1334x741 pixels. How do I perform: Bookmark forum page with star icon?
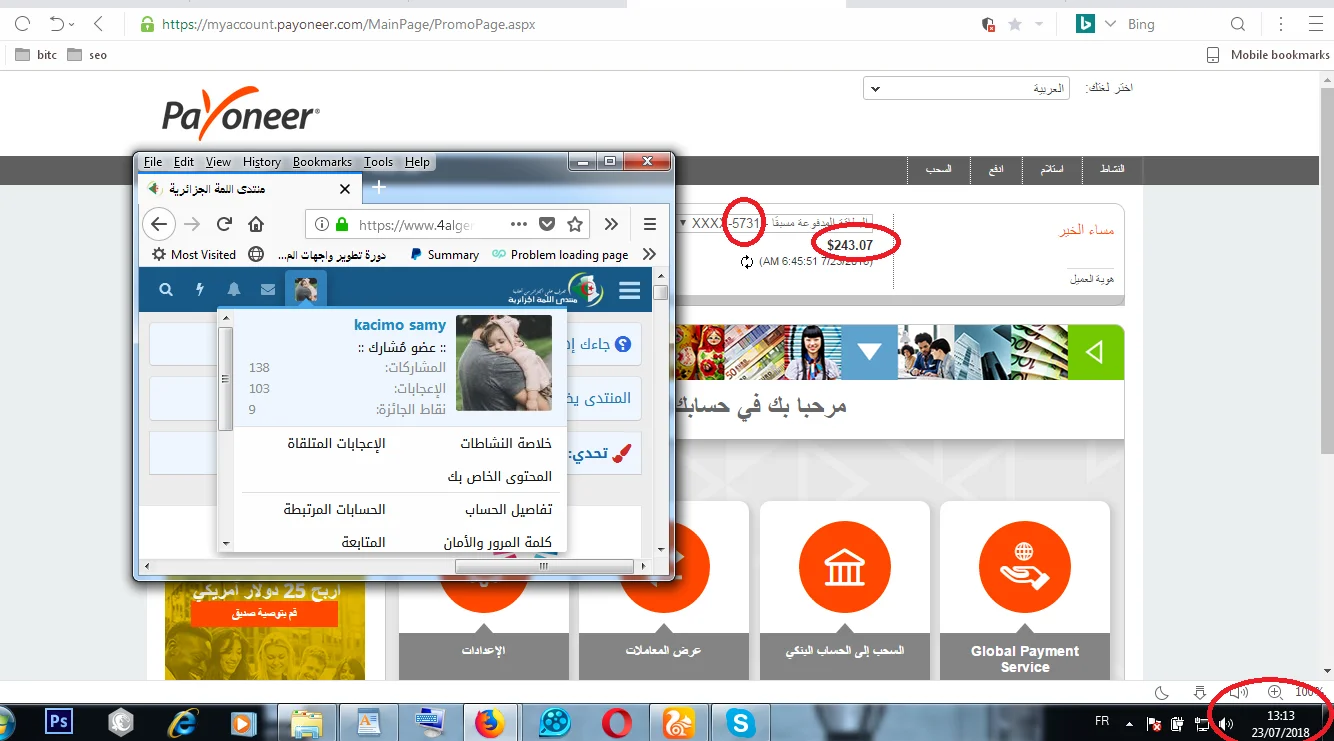[575, 224]
